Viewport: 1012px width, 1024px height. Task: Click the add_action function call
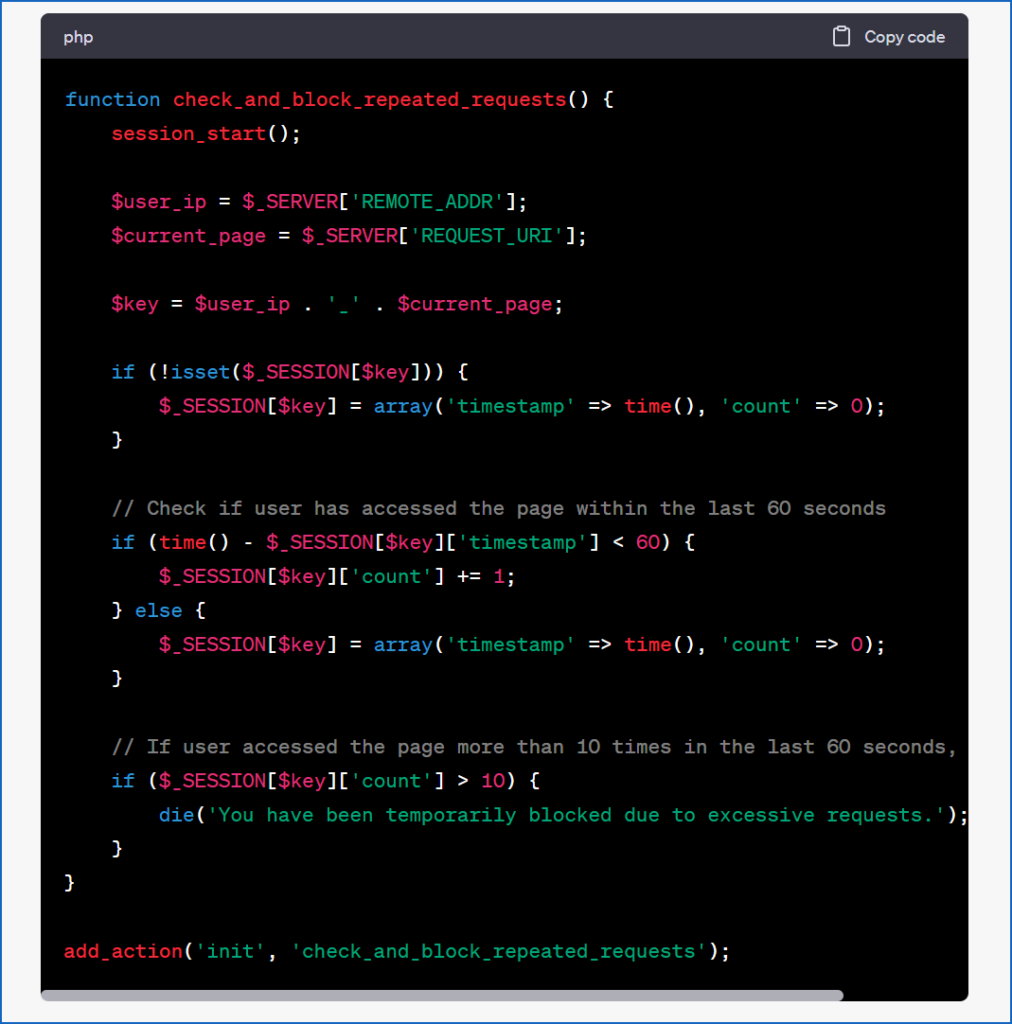click(123, 951)
